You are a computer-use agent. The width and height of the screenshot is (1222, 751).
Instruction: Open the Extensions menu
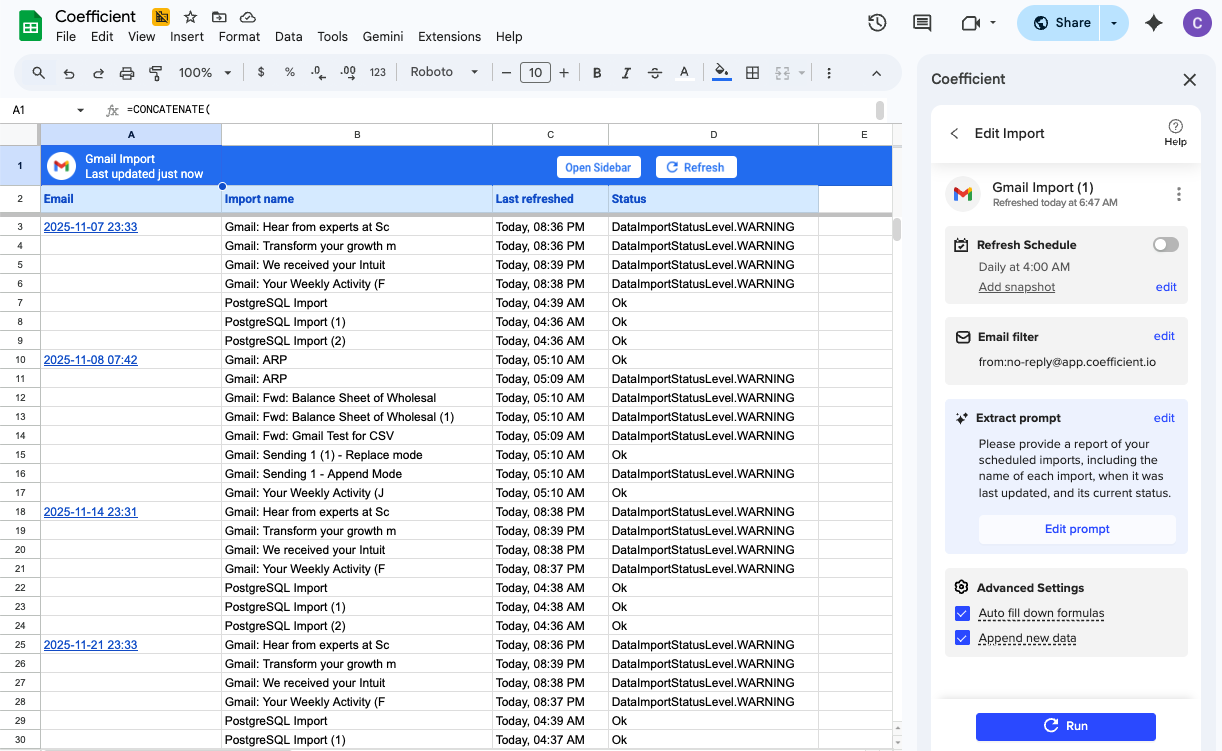tap(449, 36)
